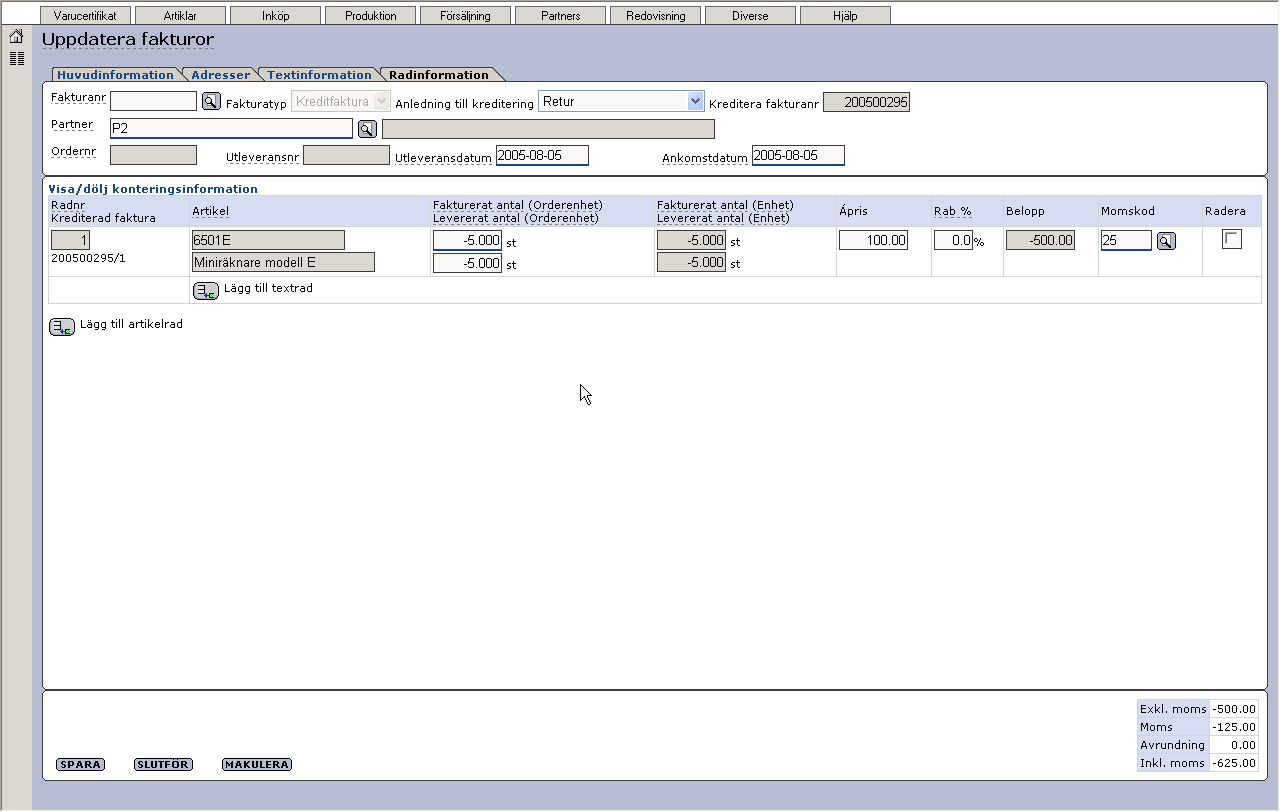Edit Fakturerat antal (Orderenhet) field

coord(467,240)
